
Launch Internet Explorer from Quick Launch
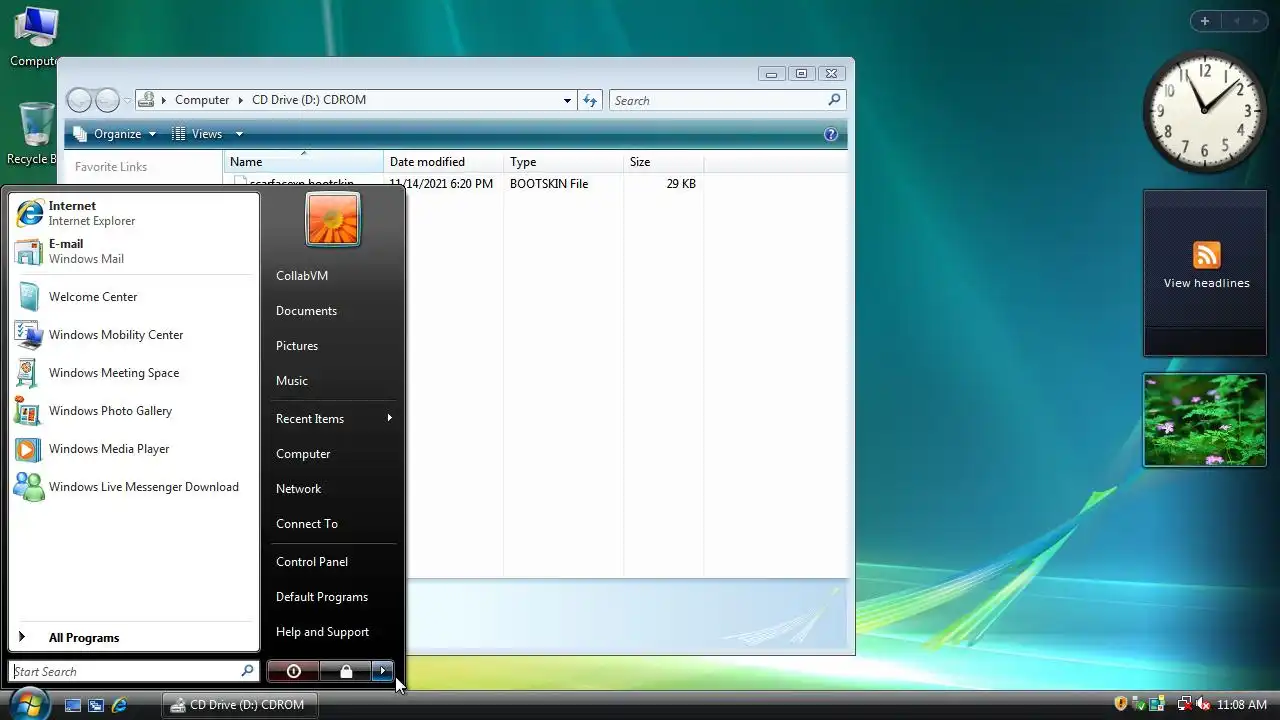tap(119, 705)
